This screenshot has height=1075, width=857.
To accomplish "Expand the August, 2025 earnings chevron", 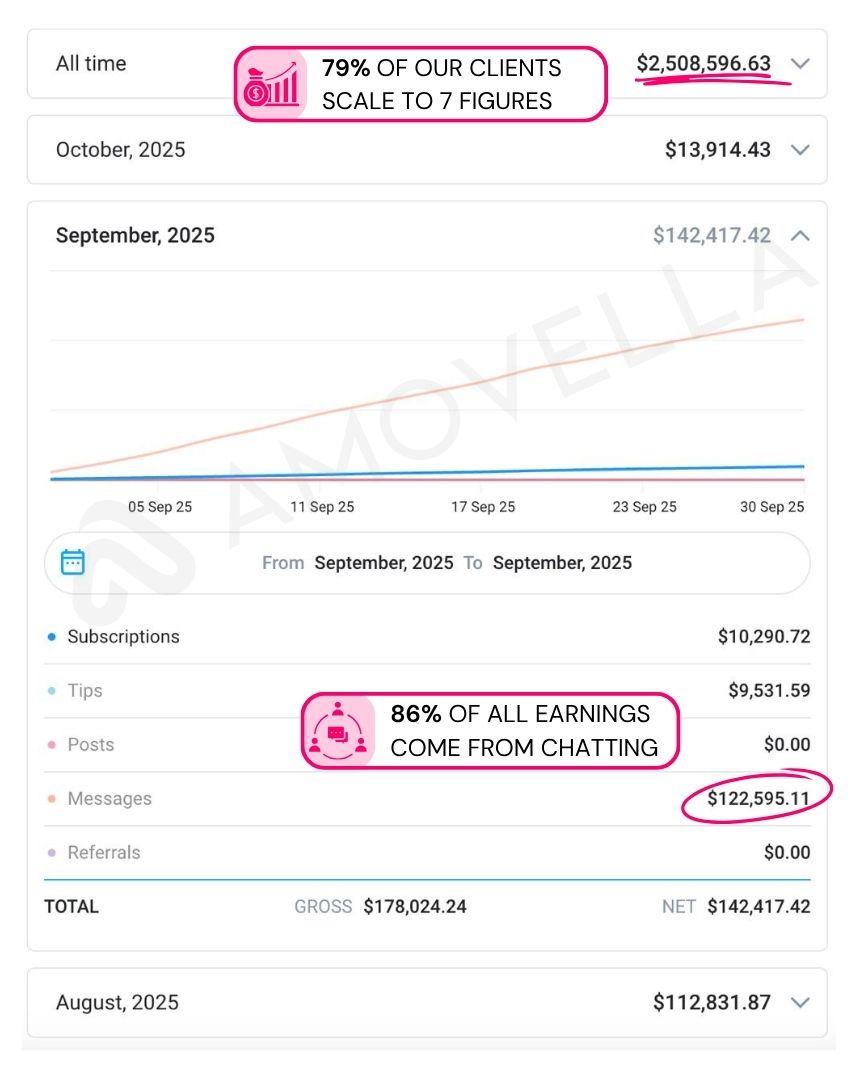I will click(x=799, y=1002).
